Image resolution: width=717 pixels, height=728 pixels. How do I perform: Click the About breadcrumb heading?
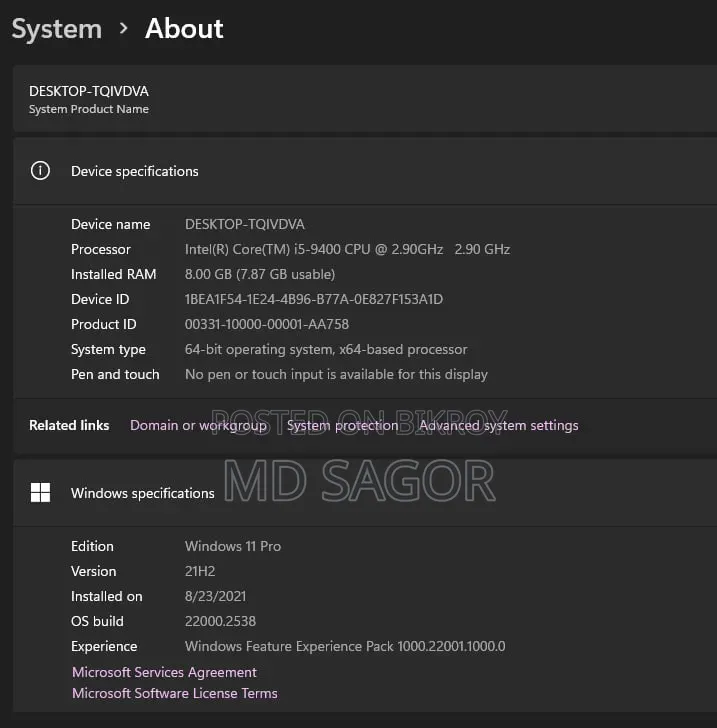pyautogui.click(x=184, y=29)
